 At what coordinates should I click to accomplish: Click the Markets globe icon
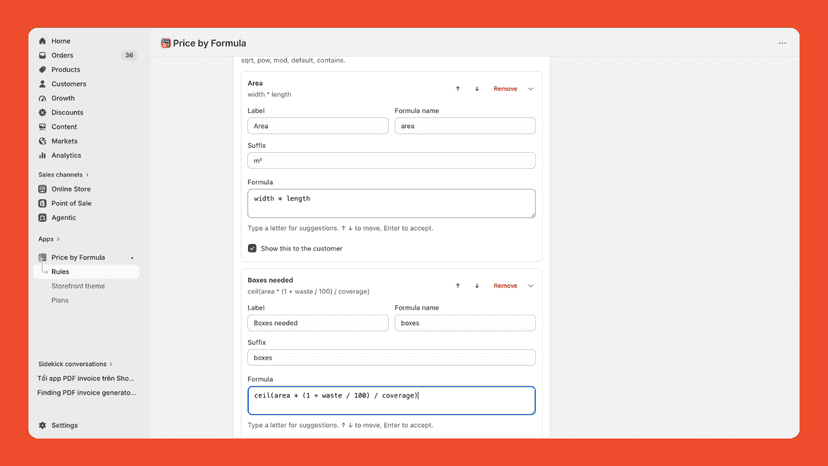tap(42, 141)
